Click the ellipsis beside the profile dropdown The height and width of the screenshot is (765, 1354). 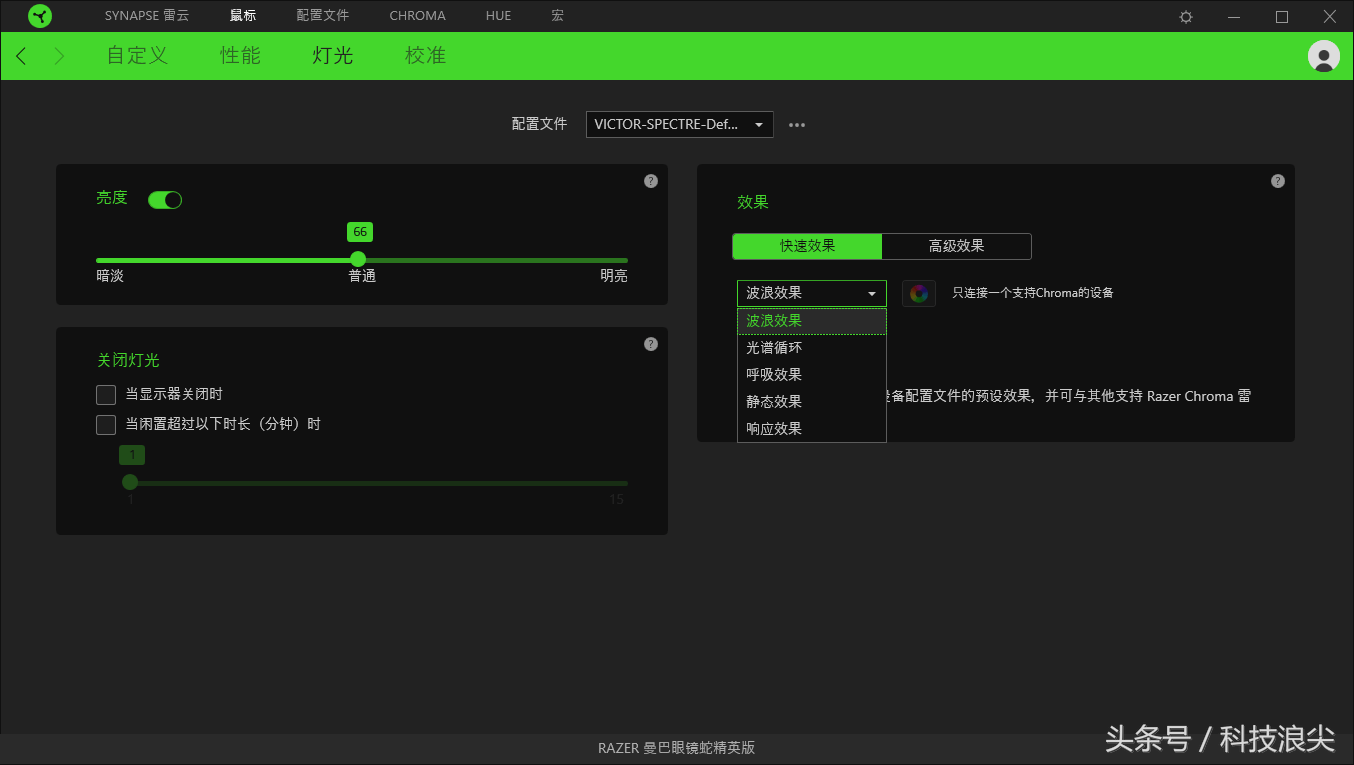pos(796,124)
